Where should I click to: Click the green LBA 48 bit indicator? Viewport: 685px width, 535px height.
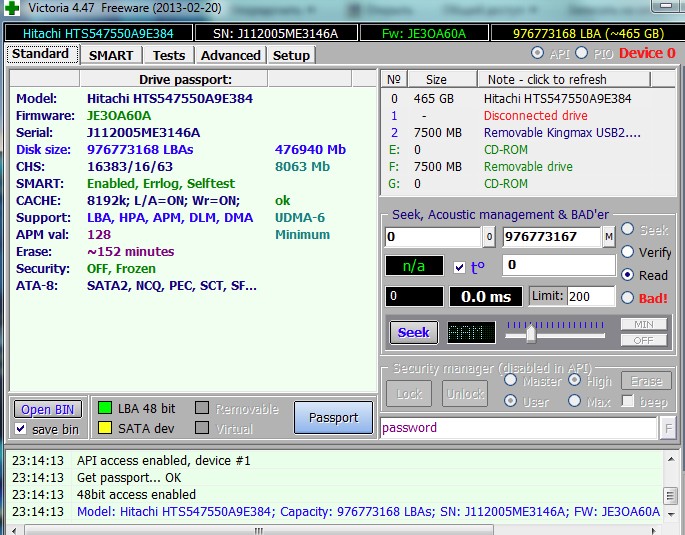pos(104,408)
